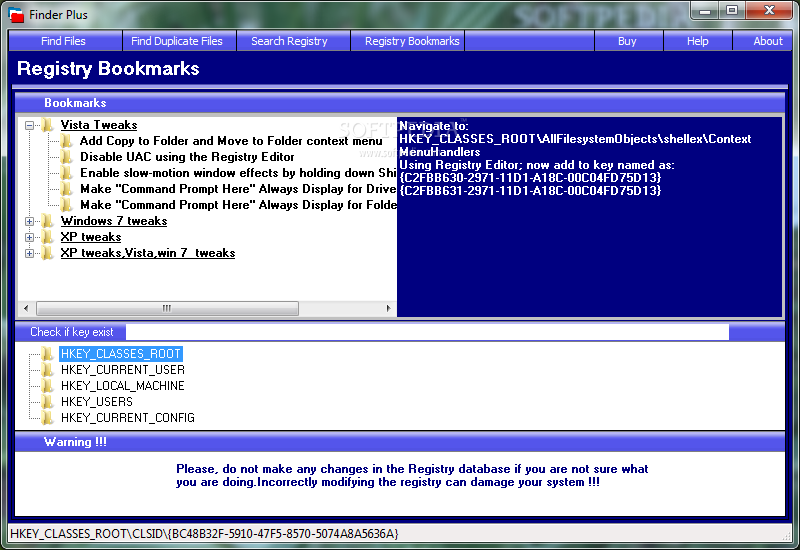Click the HKEY_LOCAL_MACHINE folder icon
The height and width of the screenshot is (550, 800).
[x=47, y=386]
